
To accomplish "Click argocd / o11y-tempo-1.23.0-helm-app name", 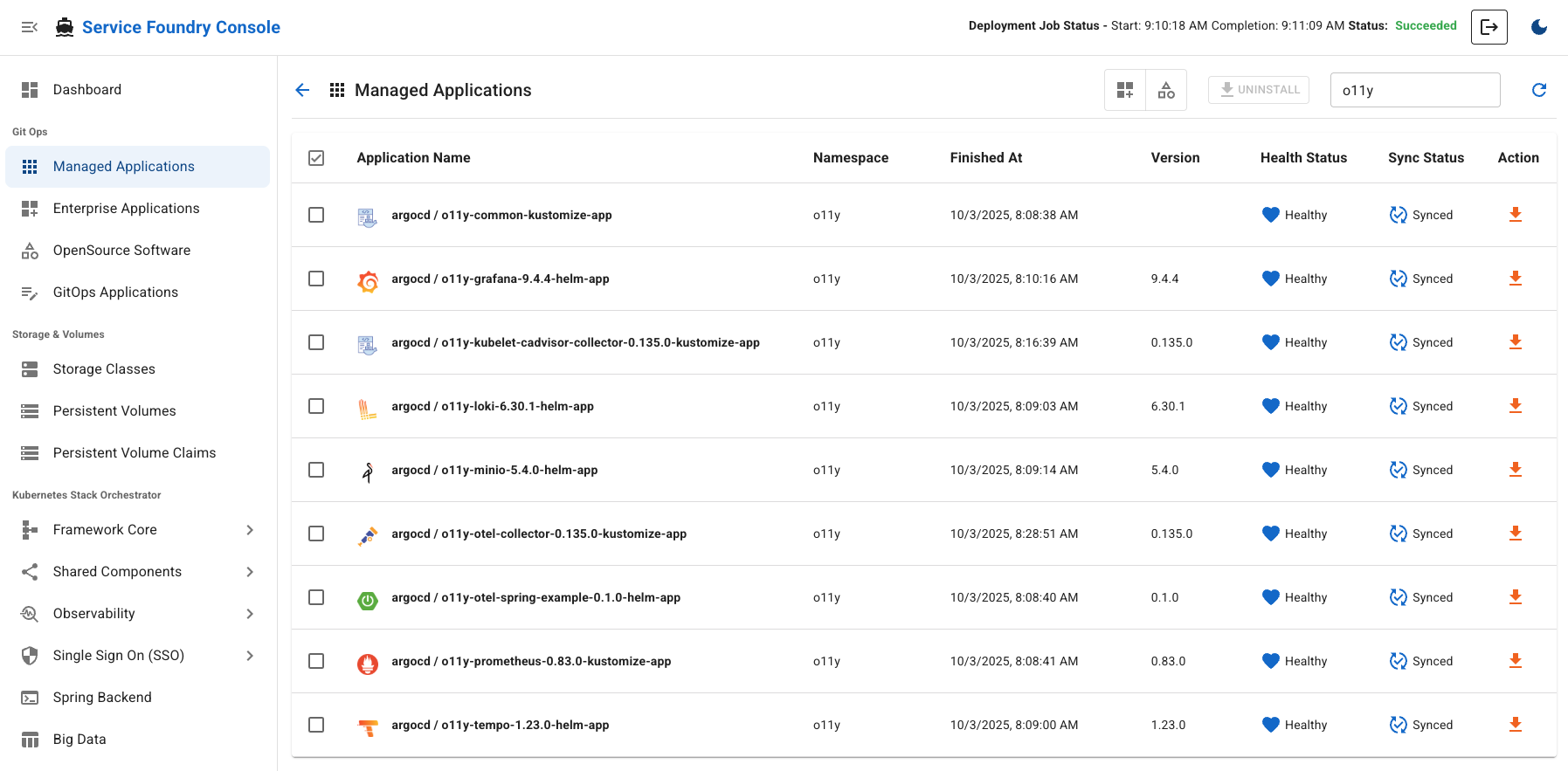I will point(501,725).
